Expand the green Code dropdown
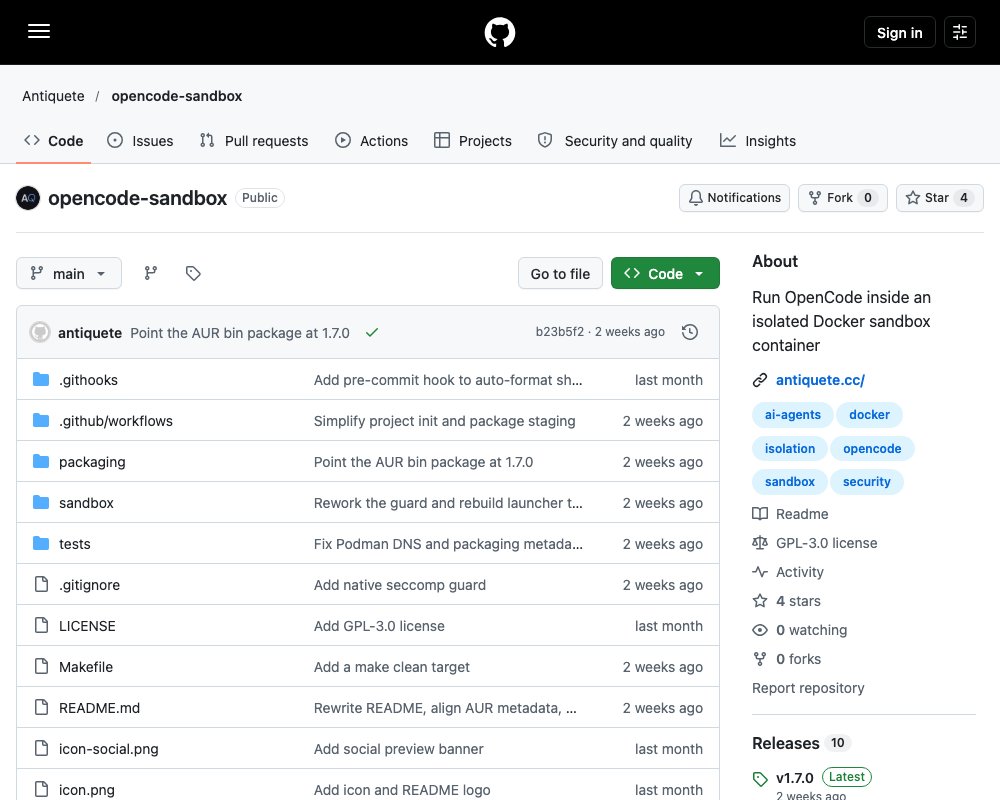This screenshot has height=800, width=1000. coord(665,274)
